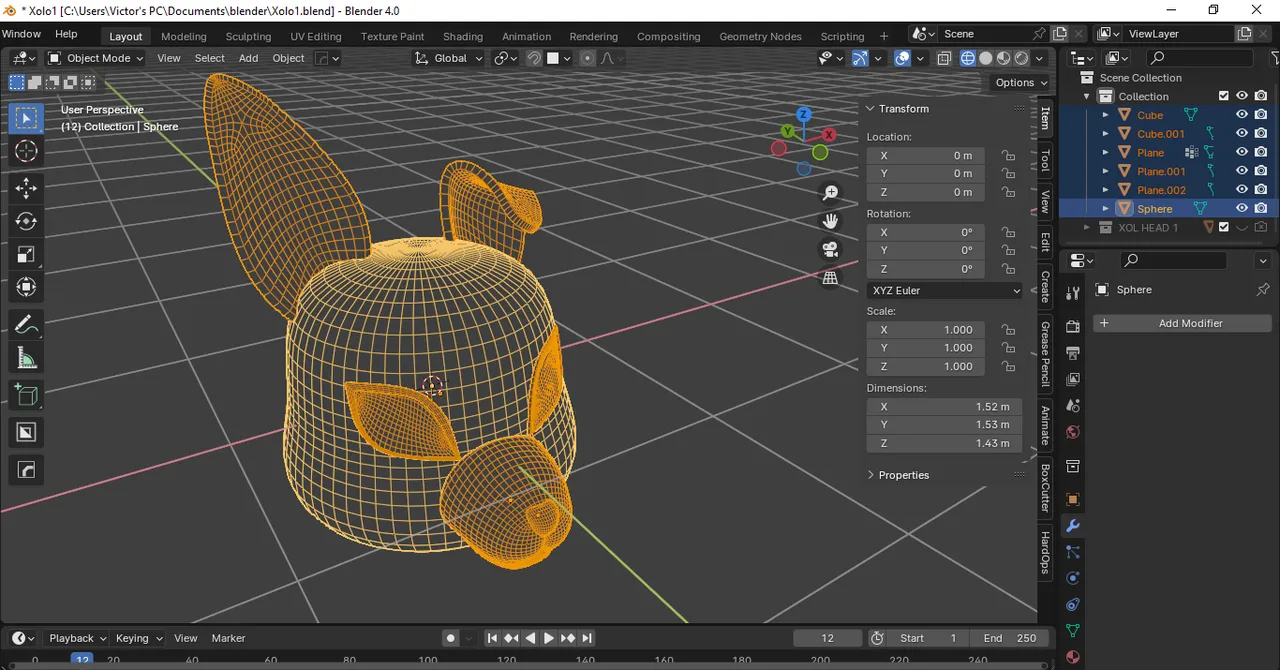
Task: Click the End frame field
Action: 1009,638
